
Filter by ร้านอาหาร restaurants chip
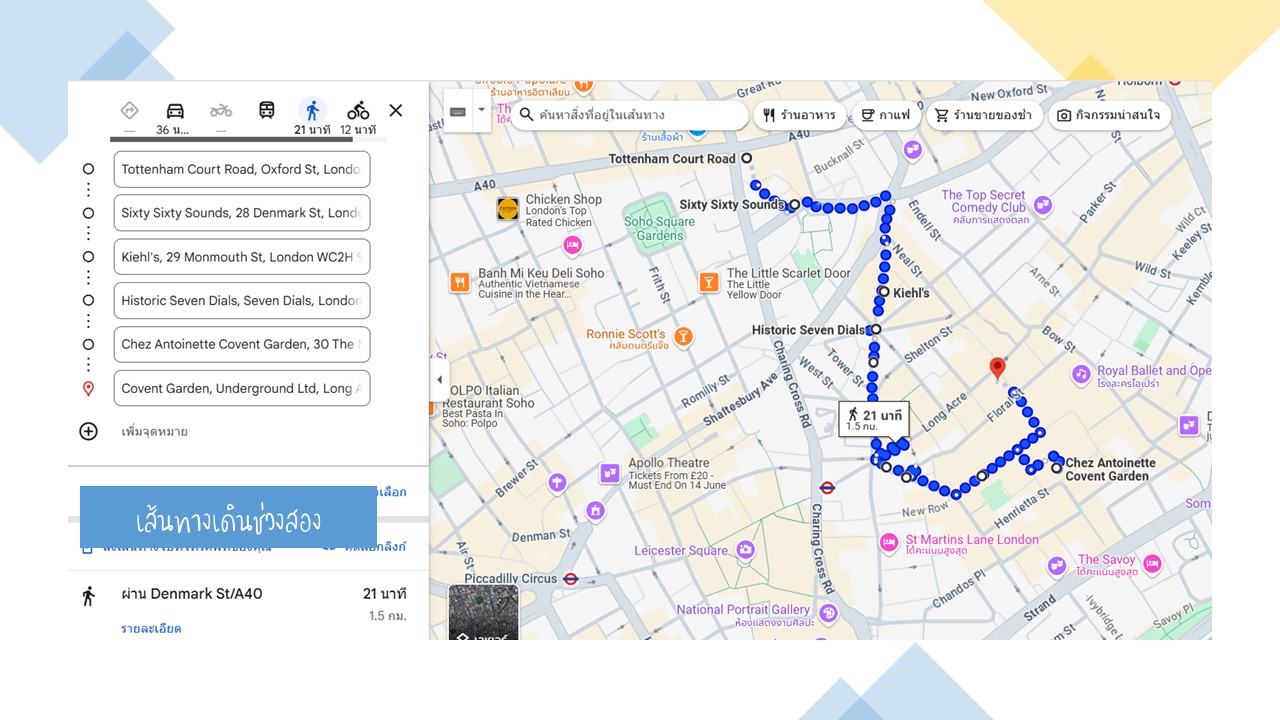799,115
